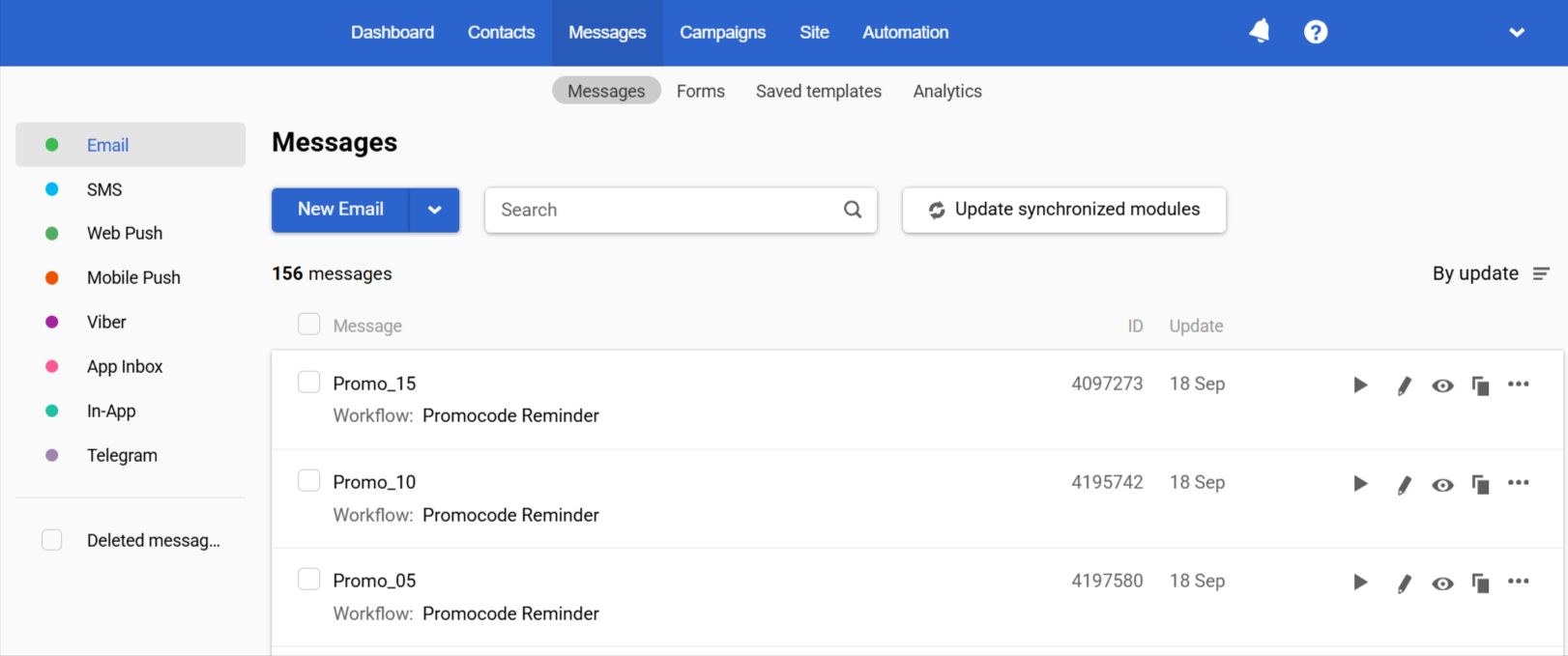The height and width of the screenshot is (656, 1568).
Task: Expand the account menu chevron in header
Action: (x=1517, y=33)
